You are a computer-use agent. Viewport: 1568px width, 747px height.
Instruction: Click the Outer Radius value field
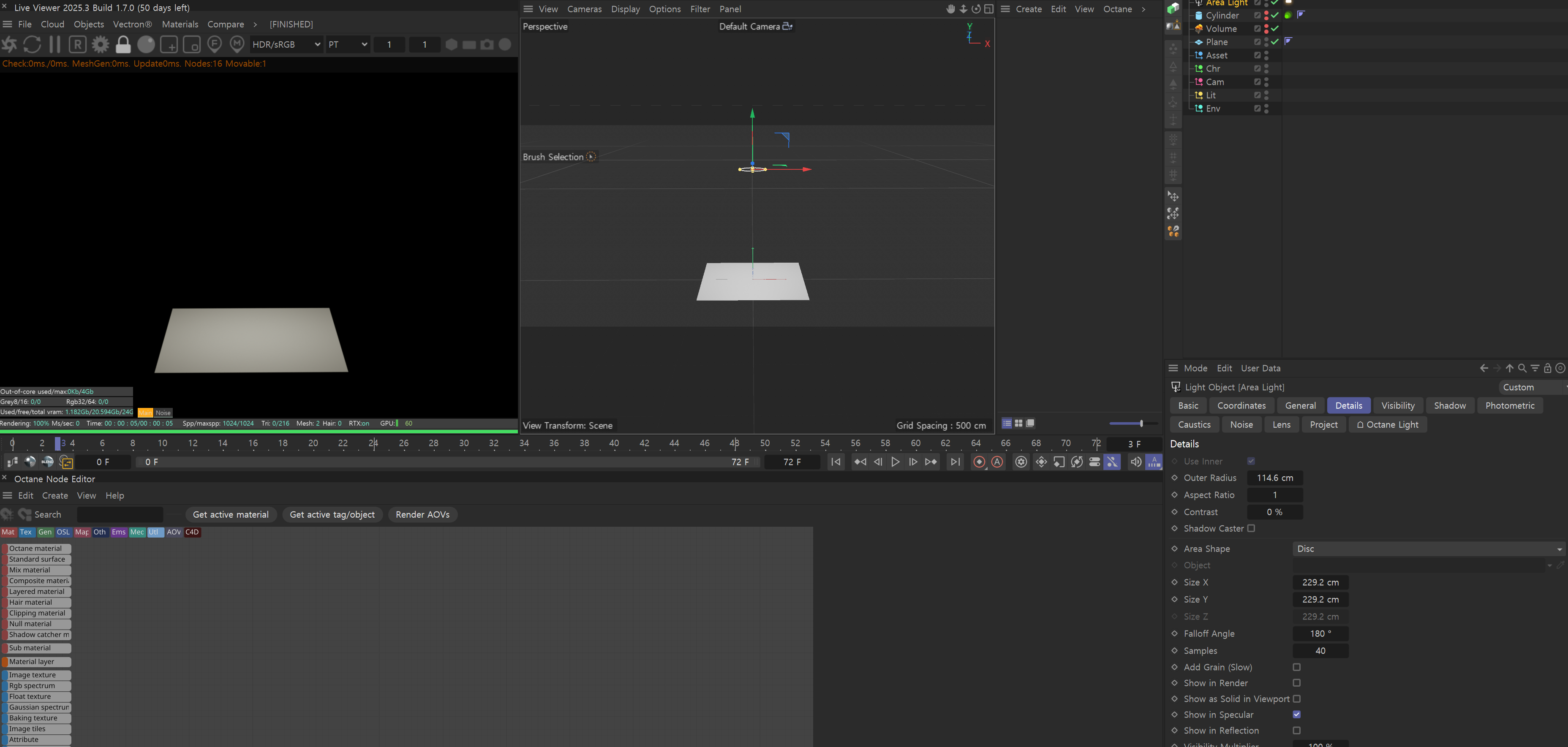1274,478
